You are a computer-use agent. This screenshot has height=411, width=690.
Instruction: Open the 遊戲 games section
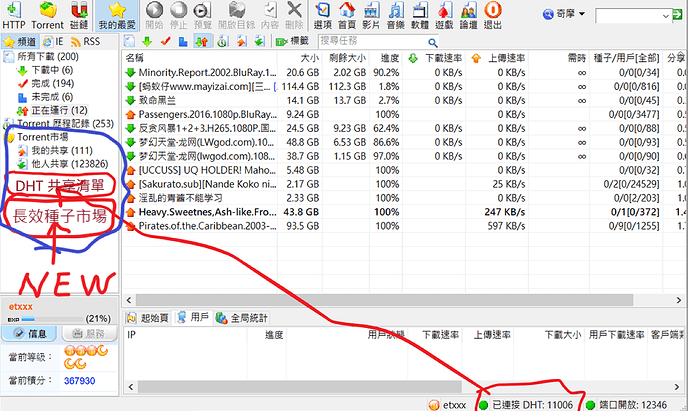coord(444,15)
